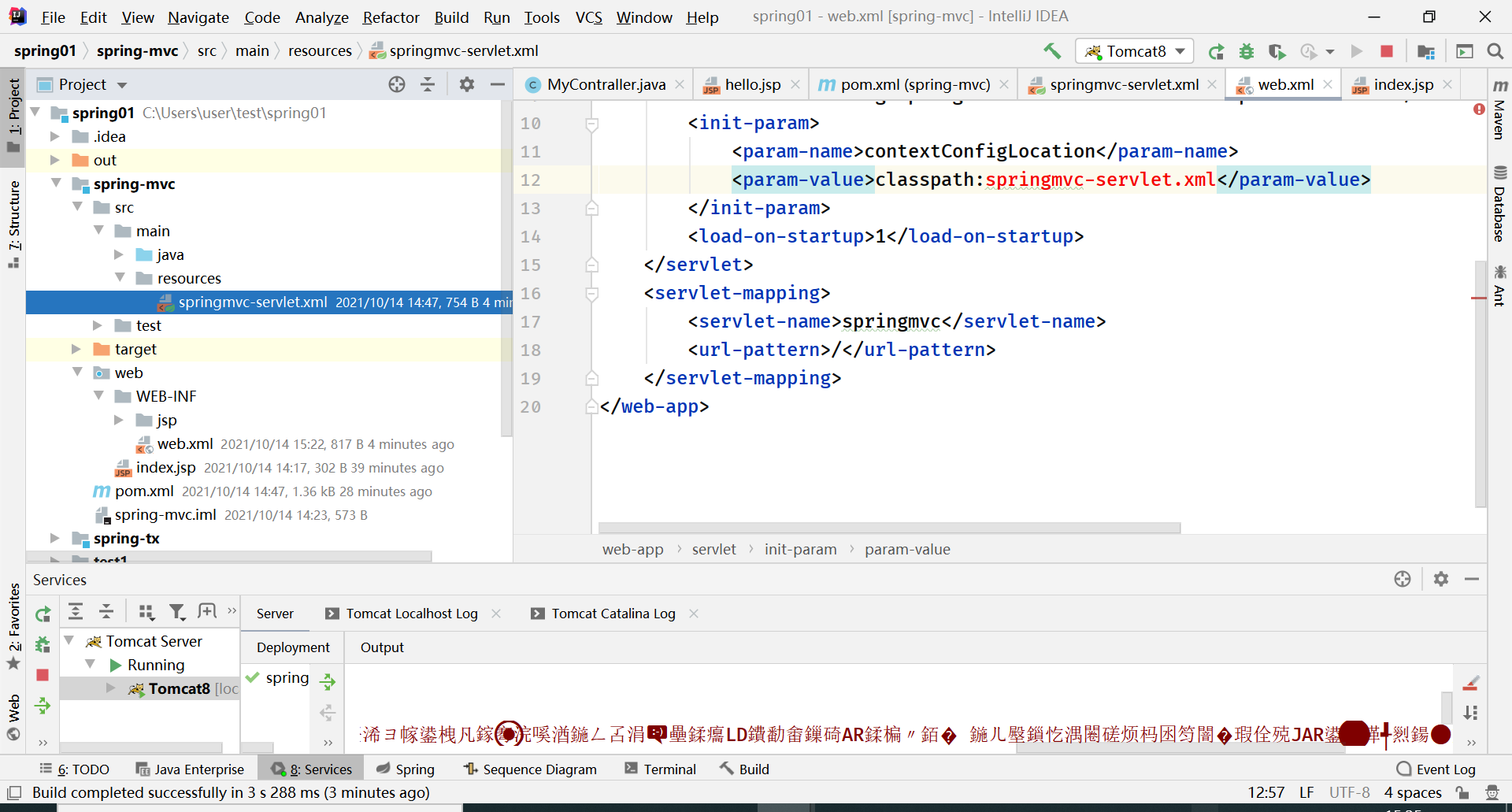
Task: Open the Database side panel
Action: (x=1499, y=204)
